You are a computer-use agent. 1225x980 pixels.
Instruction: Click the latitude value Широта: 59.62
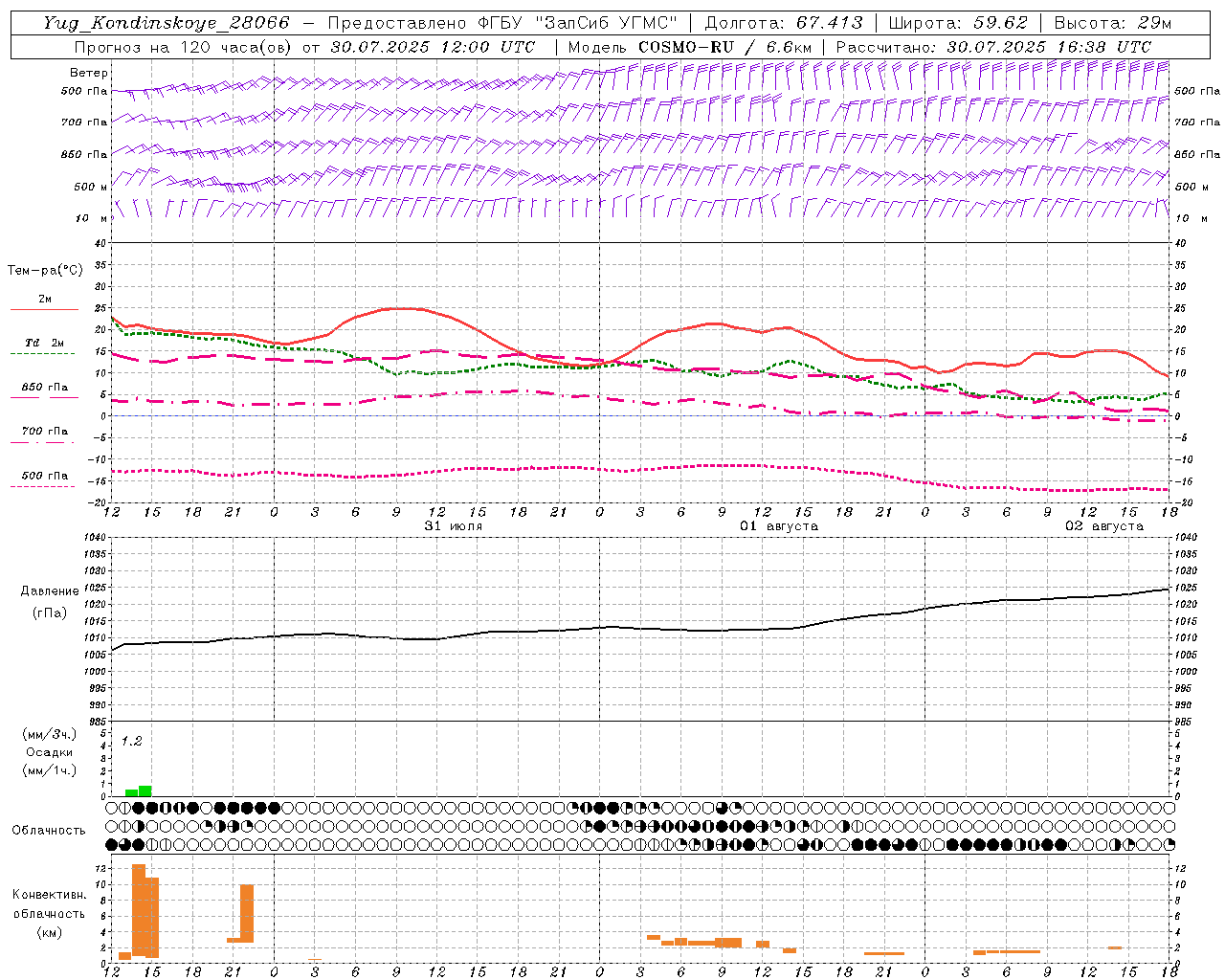[x=957, y=23]
